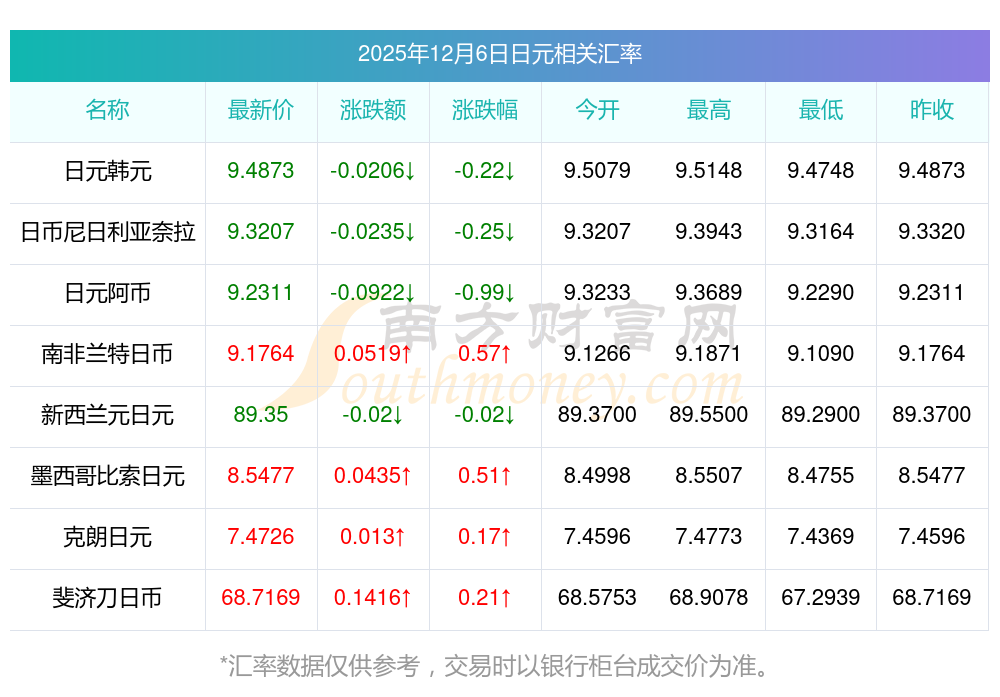
Task: Click previous close 9.3320
Action: point(932,231)
